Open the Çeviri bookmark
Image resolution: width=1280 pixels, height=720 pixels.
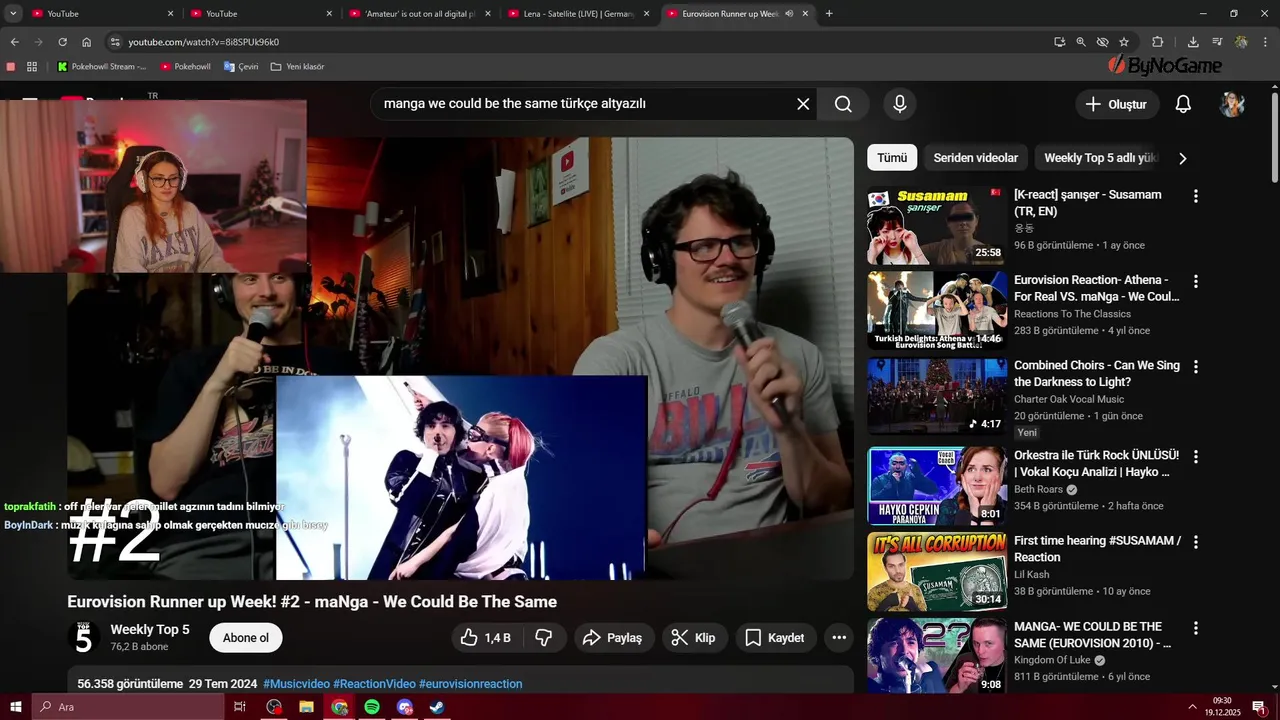click(x=241, y=67)
